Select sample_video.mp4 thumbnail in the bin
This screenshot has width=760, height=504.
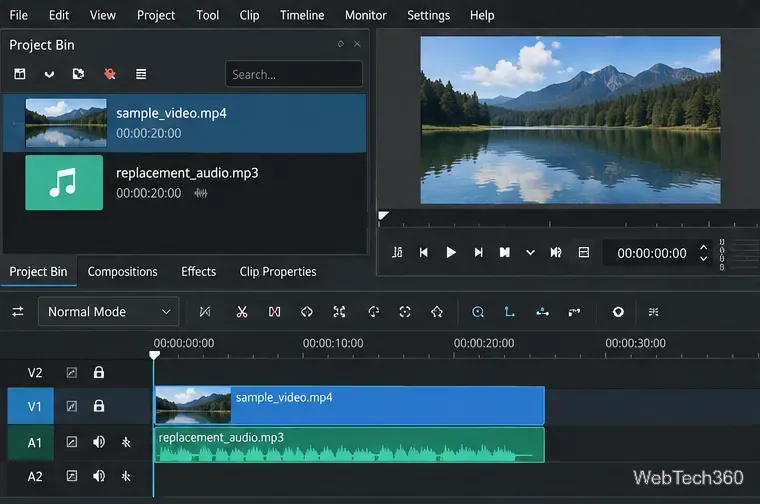pyautogui.click(x=66, y=123)
